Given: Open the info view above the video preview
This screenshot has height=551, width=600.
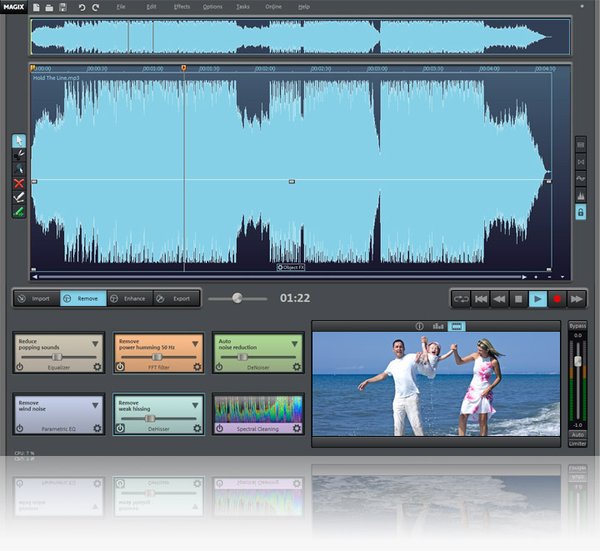Looking at the screenshot, I should 419,326.
